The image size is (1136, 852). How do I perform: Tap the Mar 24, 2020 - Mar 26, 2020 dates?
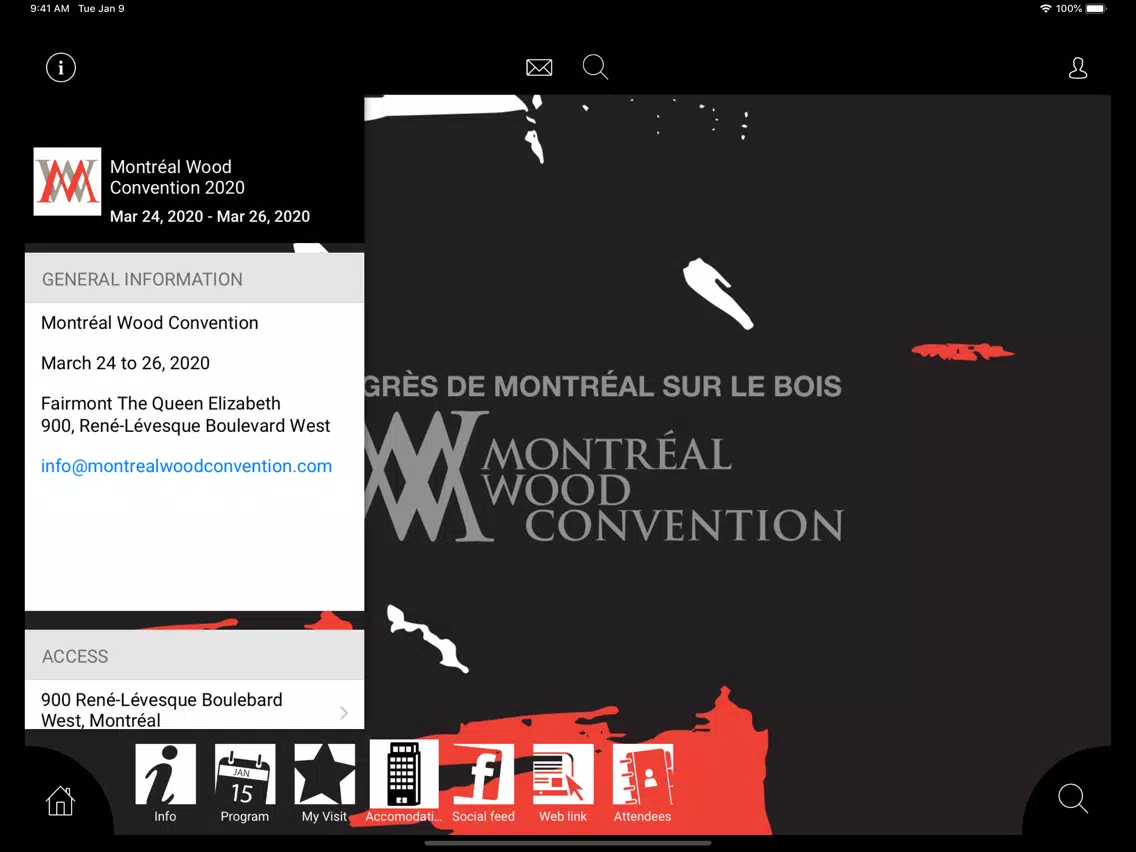(210, 216)
